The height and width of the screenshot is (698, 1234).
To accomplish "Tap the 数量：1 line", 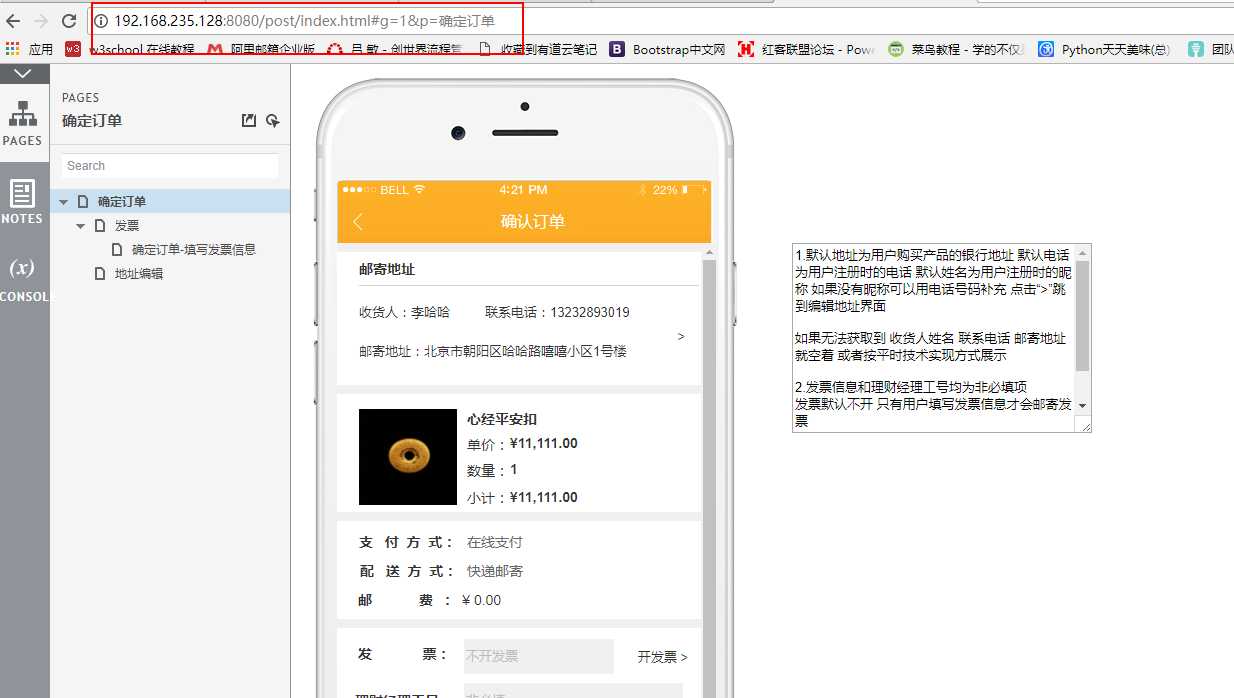I will coord(492,470).
